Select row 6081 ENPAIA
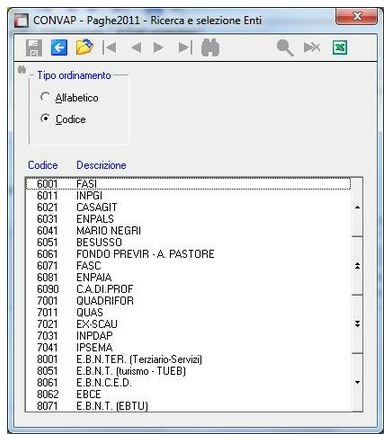 (188, 277)
